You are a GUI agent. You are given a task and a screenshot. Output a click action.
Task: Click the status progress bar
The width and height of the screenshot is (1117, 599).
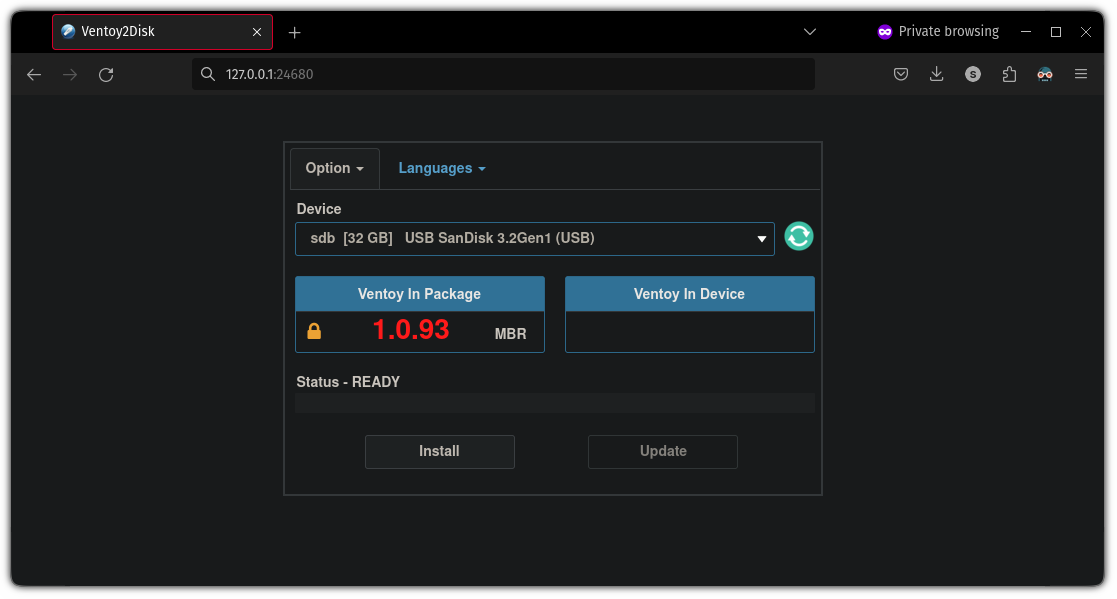554,403
